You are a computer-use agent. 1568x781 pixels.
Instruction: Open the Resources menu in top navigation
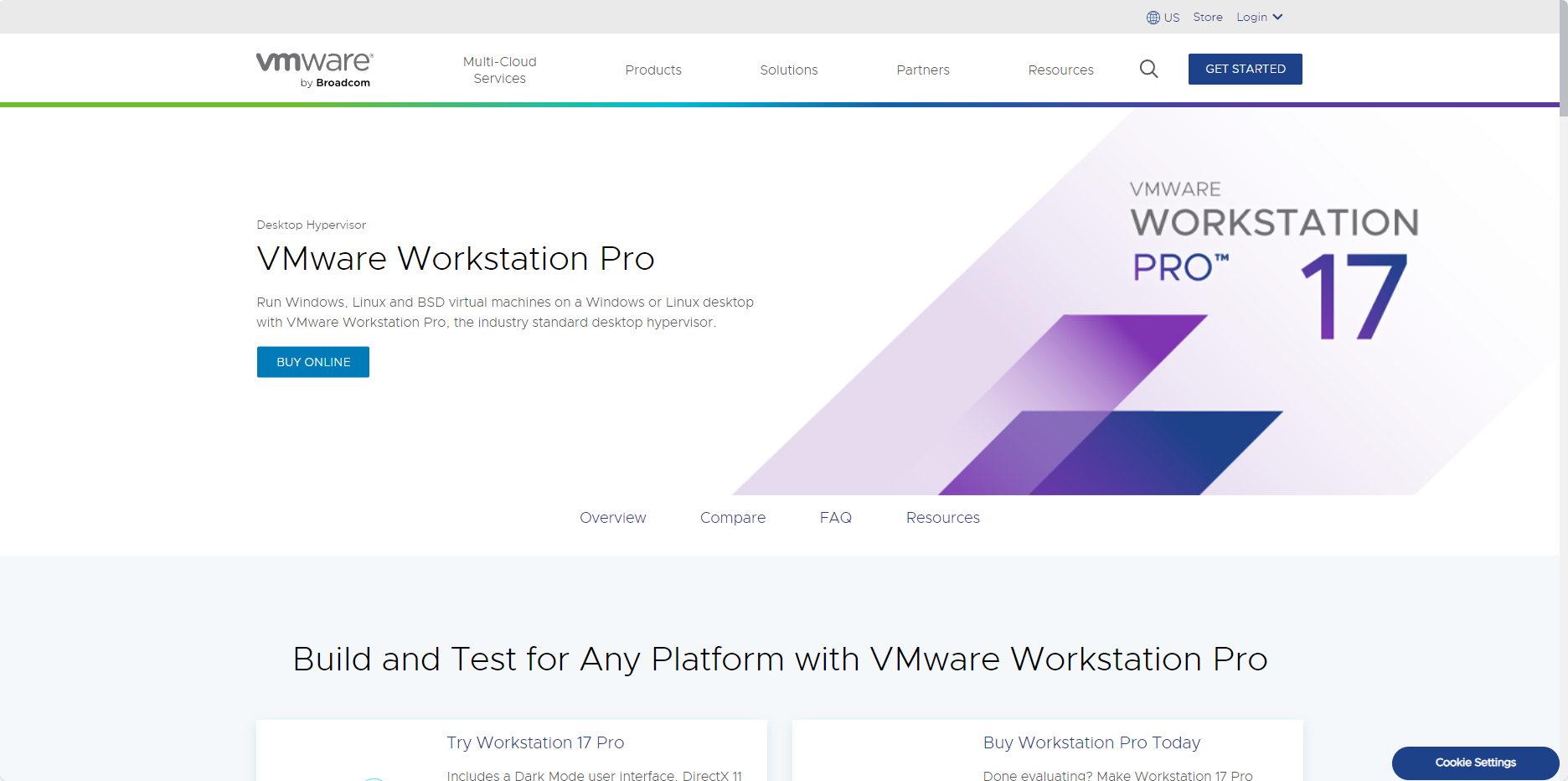(1061, 70)
